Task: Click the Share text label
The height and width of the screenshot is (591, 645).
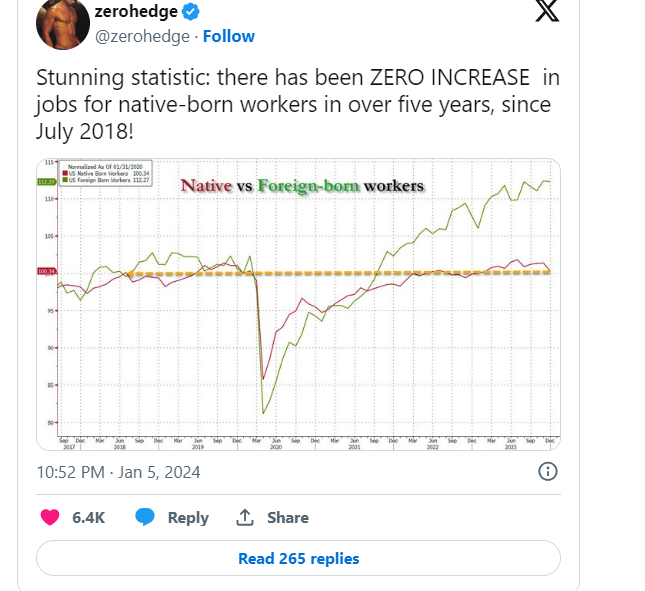Action: (288, 517)
